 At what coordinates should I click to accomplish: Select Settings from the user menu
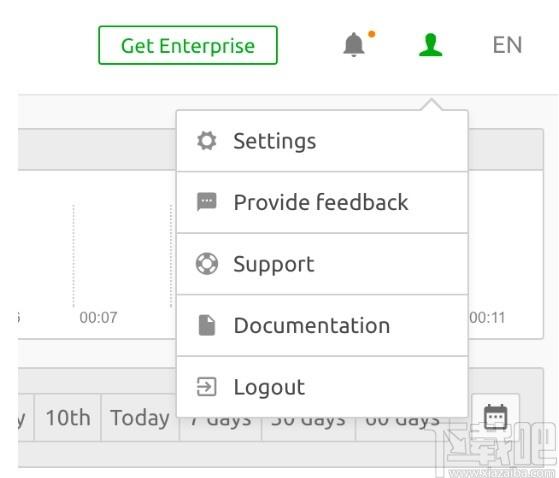point(322,141)
